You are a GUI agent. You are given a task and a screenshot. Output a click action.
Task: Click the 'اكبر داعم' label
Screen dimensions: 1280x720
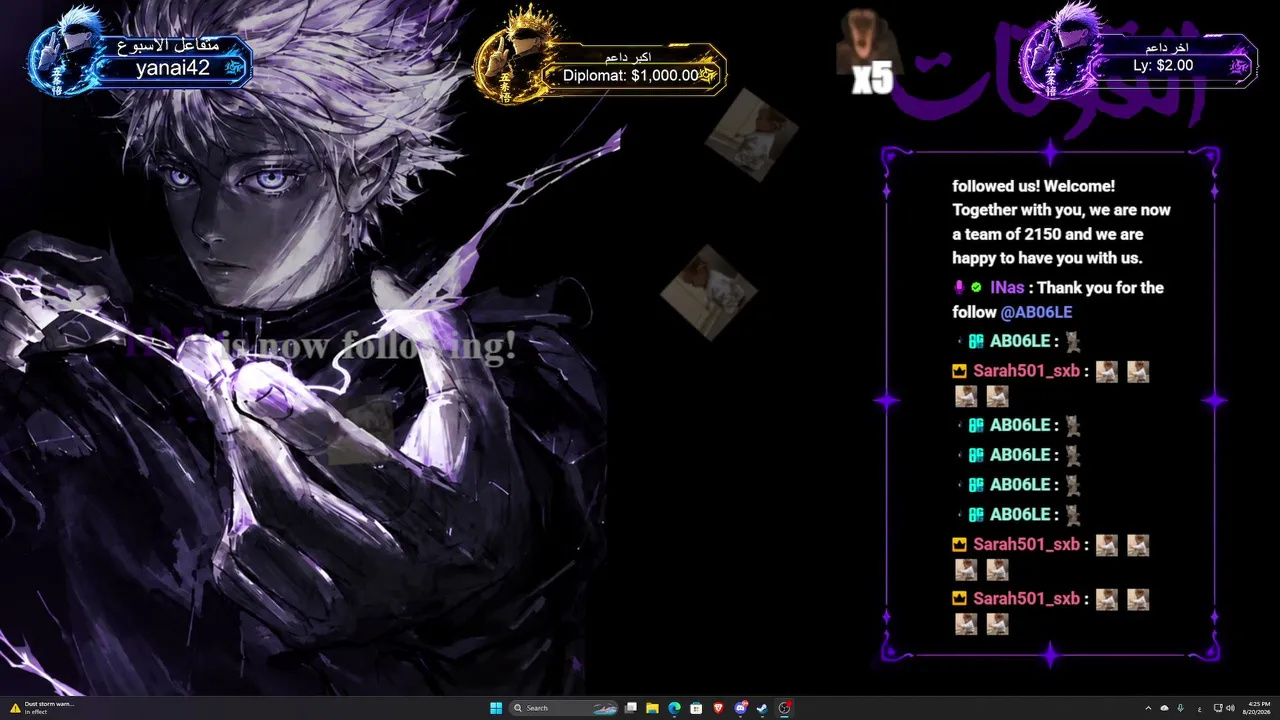coord(629,56)
